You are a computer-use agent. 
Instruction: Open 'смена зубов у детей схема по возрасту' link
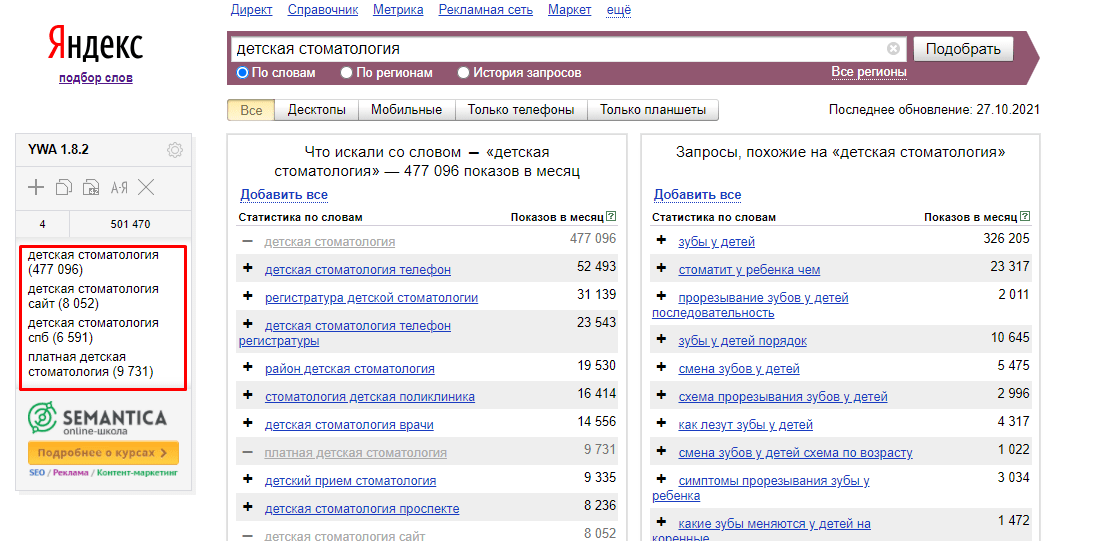pyautogui.click(x=795, y=453)
